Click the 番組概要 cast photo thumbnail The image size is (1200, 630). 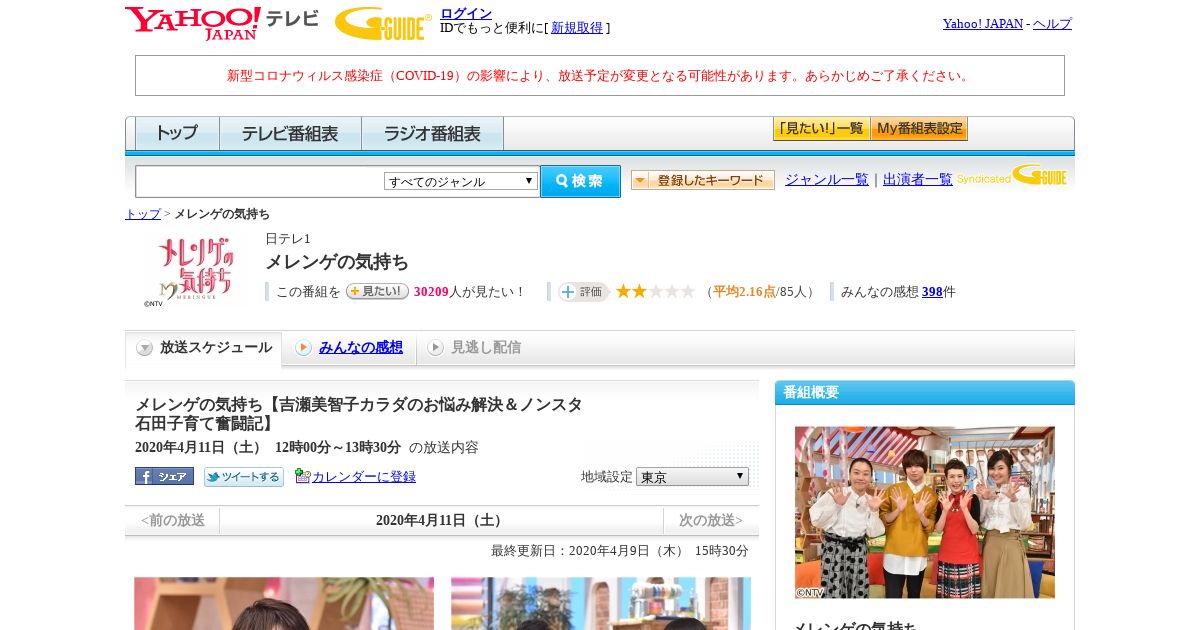point(925,513)
